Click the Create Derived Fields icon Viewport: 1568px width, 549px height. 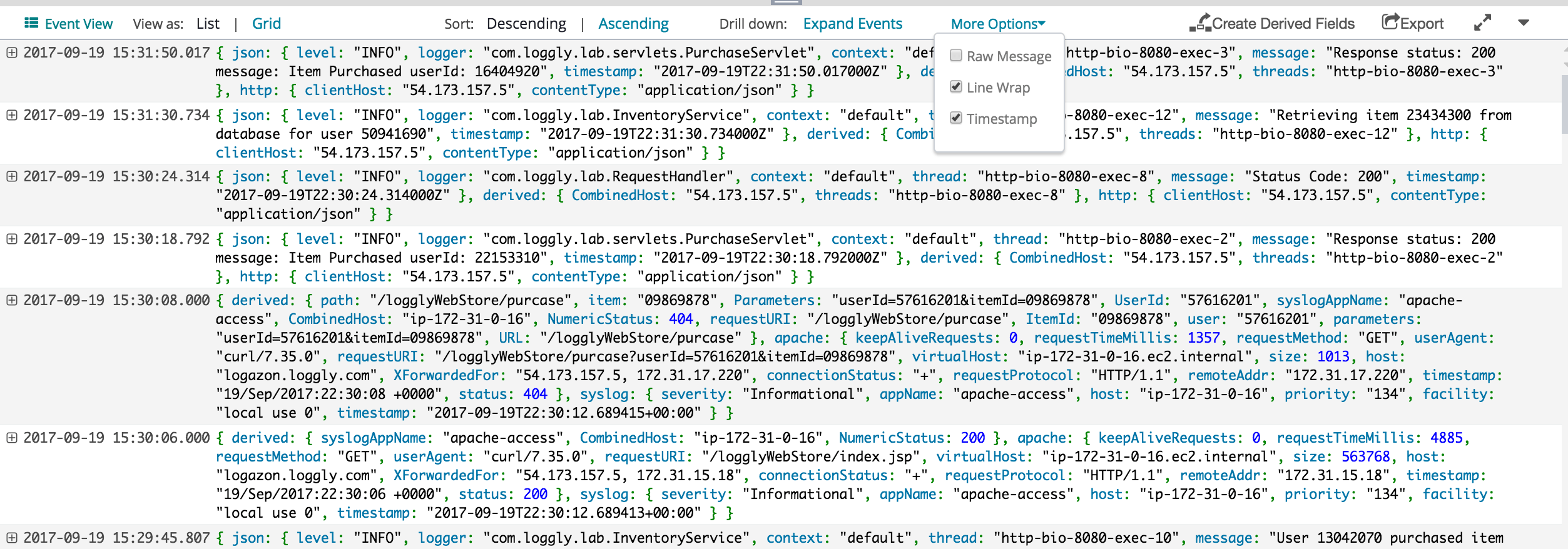click(1199, 23)
